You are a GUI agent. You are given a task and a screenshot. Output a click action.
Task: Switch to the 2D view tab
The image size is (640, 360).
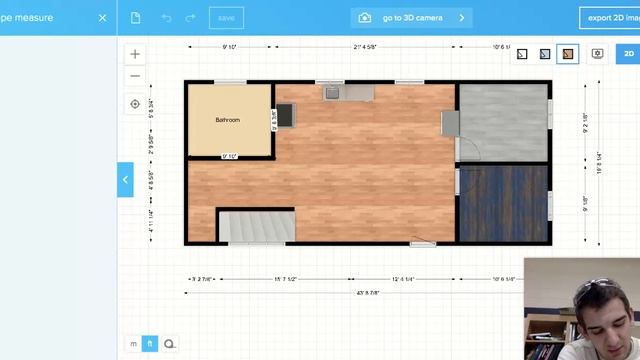[x=628, y=54]
